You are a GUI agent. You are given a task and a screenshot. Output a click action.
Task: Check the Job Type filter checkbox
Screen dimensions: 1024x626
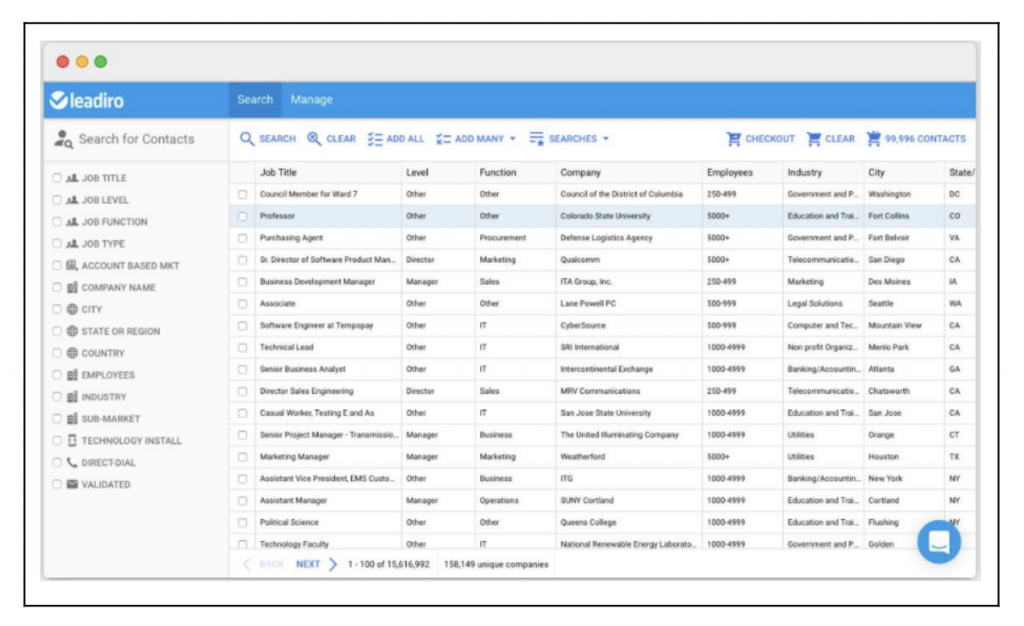pyautogui.click(x=57, y=243)
